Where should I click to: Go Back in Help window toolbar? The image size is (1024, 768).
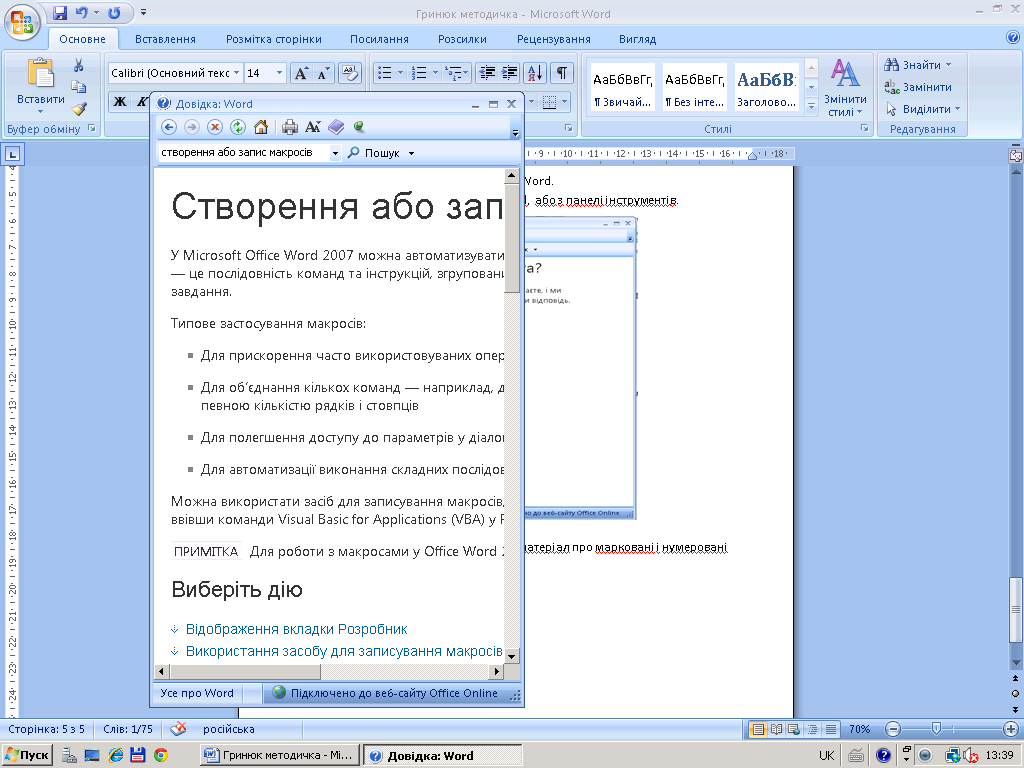168,127
